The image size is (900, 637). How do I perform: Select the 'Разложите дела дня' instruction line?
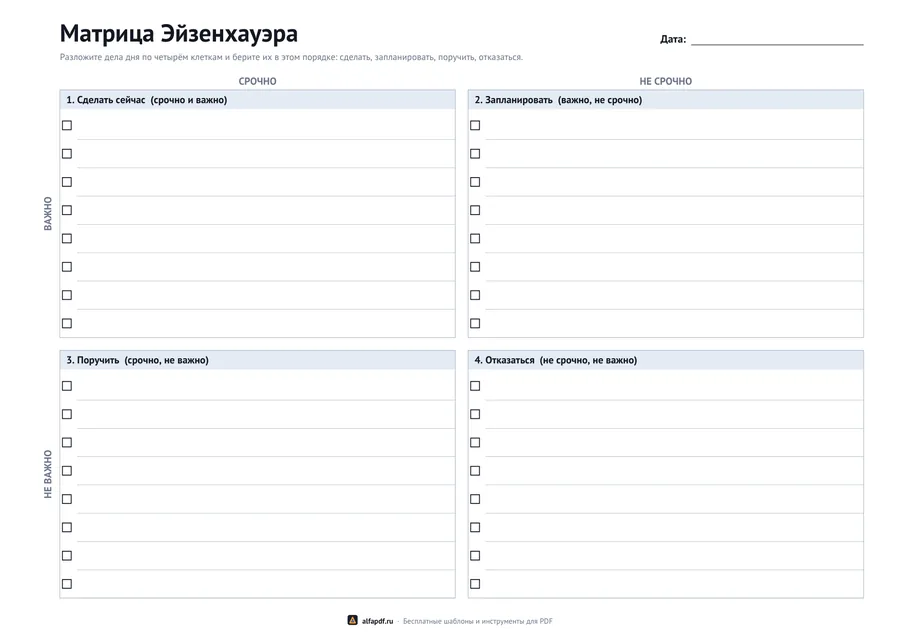click(x=291, y=57)
